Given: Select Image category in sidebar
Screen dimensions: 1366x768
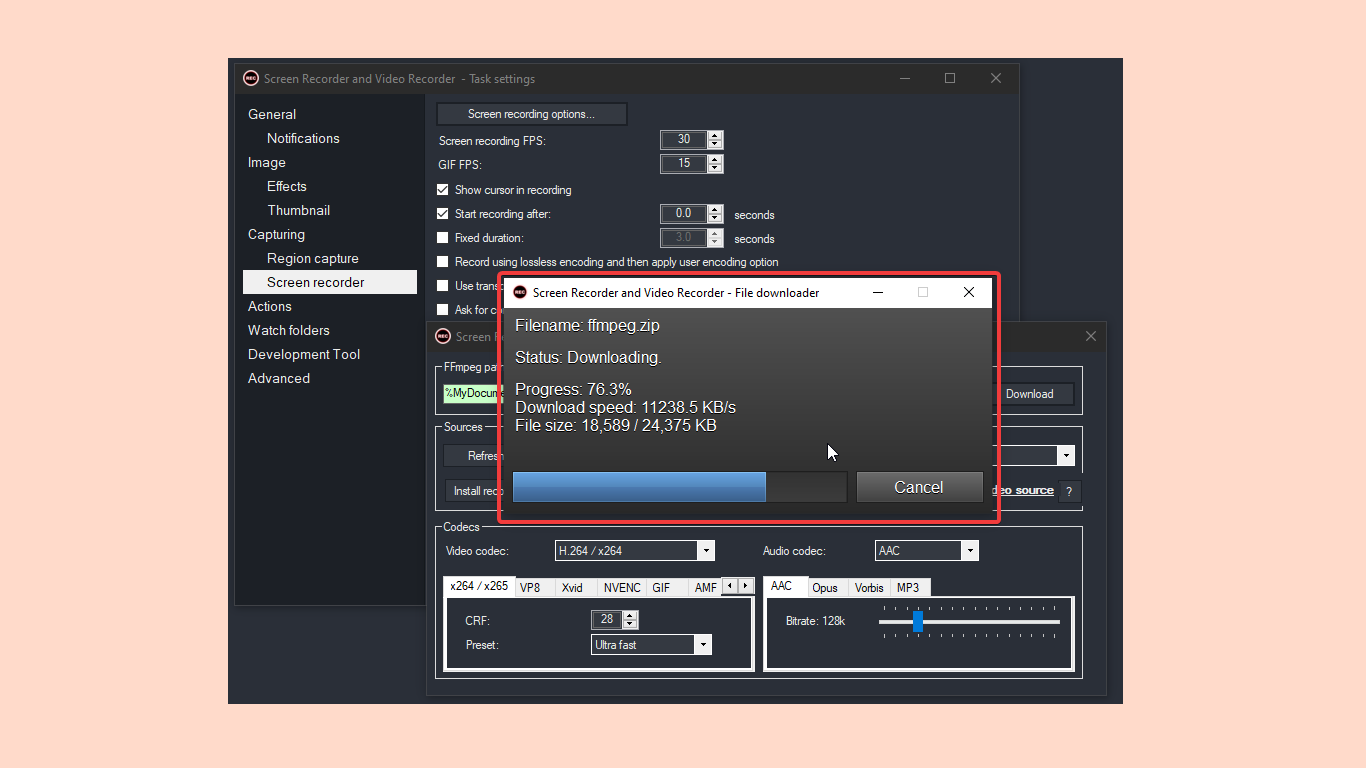Looking at the screenshot, I should coord(267,162).
